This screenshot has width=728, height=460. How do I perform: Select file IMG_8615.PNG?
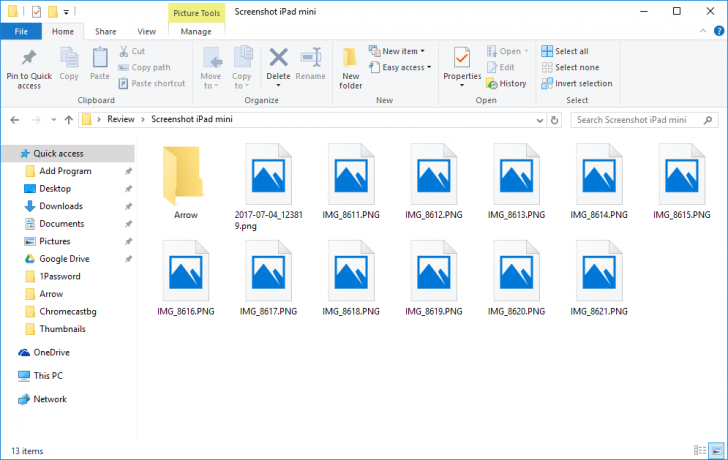click(682, 182)
